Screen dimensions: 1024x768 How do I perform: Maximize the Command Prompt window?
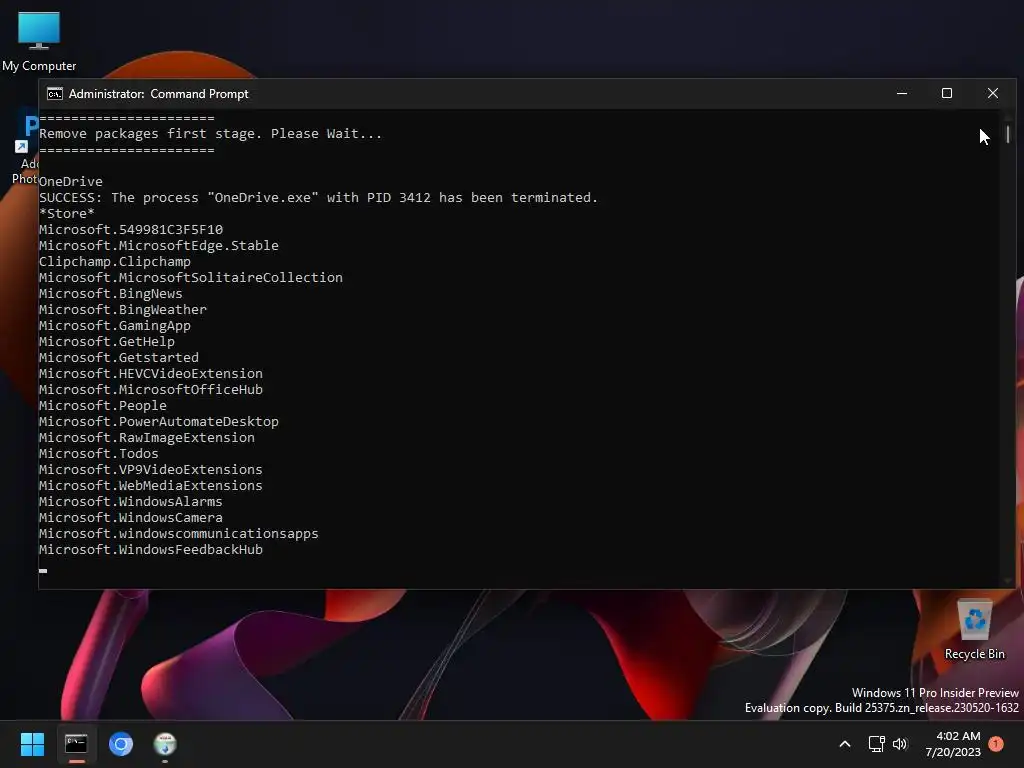pyautogui.click(x=946, y=93)
